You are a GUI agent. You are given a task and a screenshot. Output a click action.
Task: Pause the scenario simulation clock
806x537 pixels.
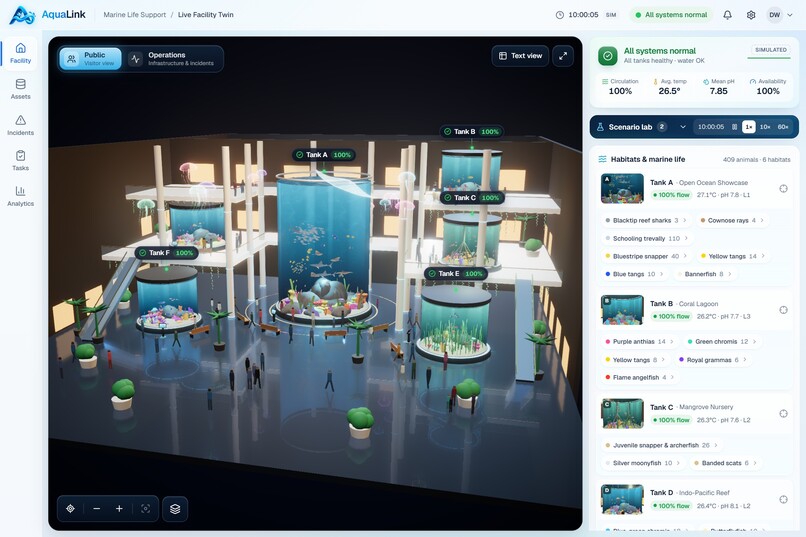(734, 127)
